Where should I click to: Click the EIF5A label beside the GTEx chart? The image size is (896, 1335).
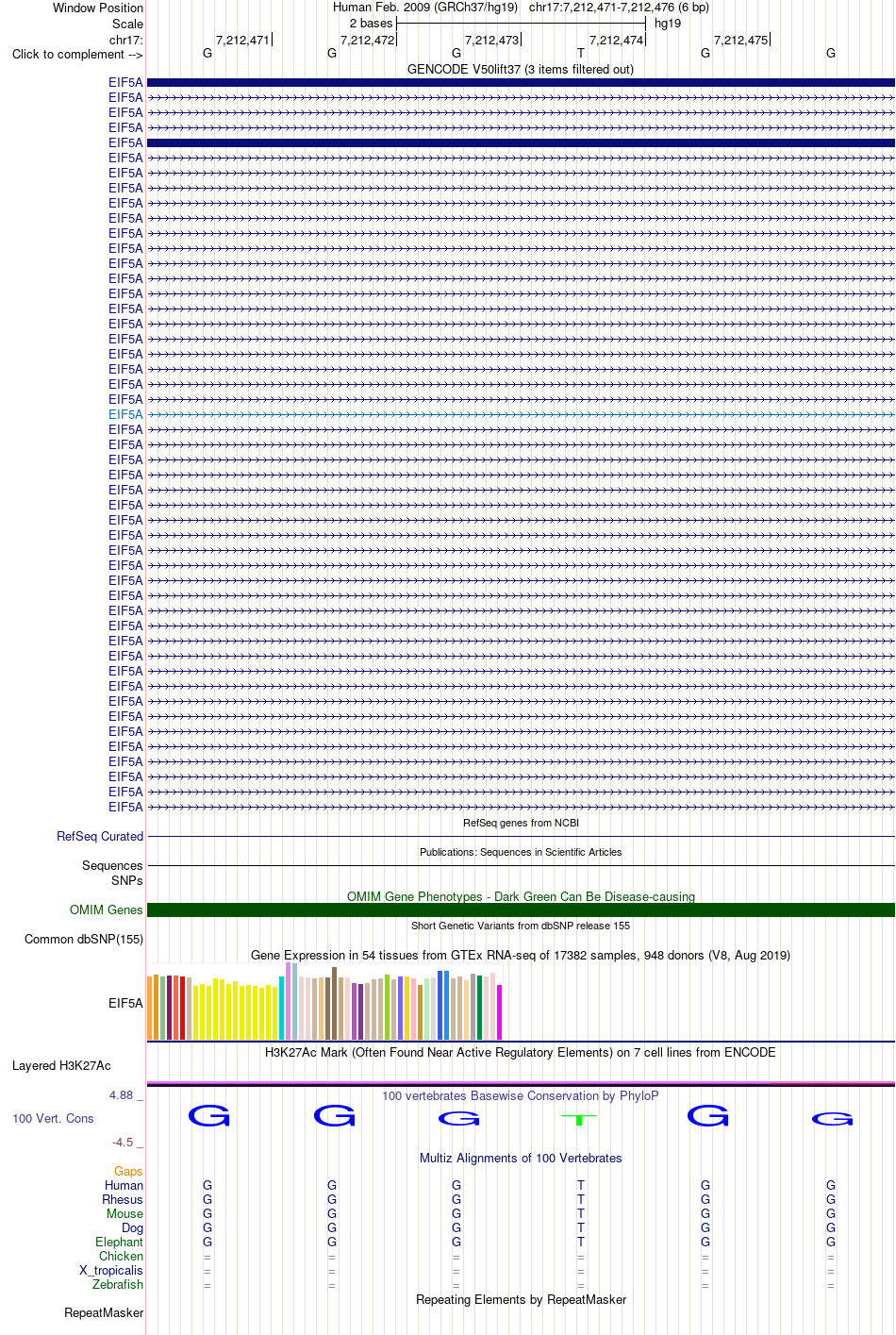pyautogui.click(x=125, y=1003)
